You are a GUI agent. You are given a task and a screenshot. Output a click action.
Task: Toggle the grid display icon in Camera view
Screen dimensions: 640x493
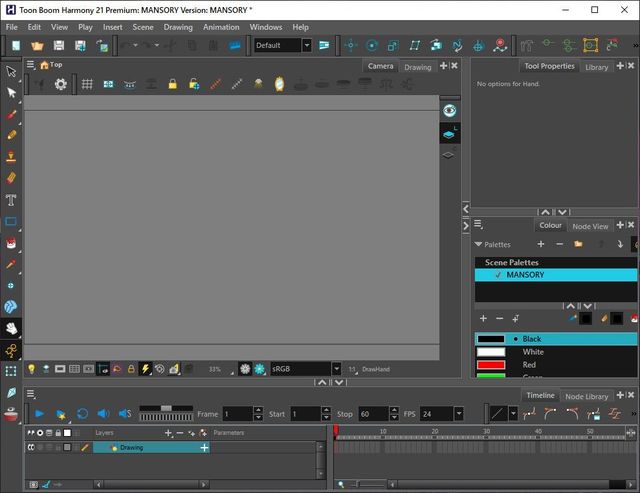[87, 85]
